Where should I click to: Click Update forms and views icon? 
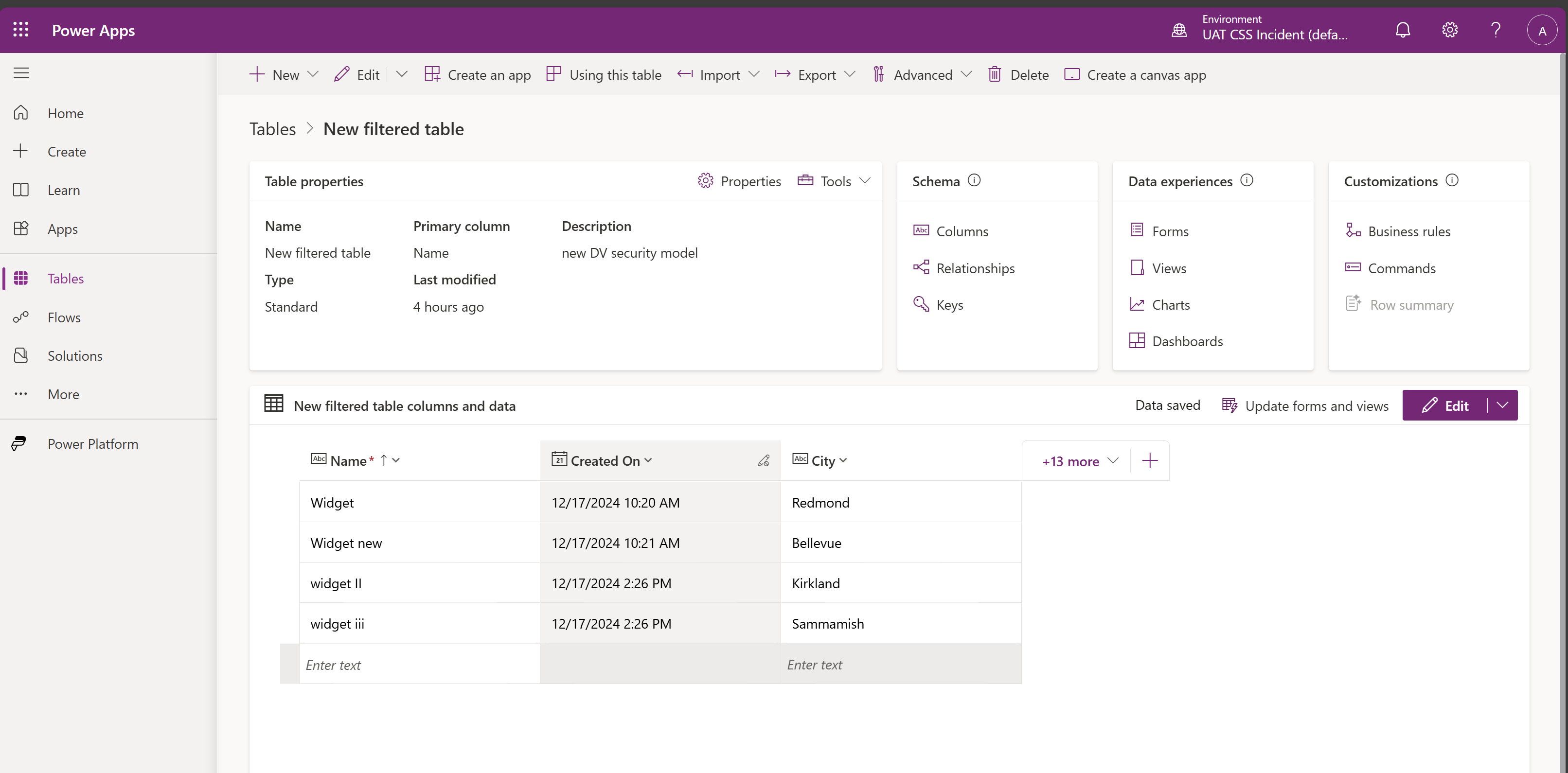point(1229,405)
